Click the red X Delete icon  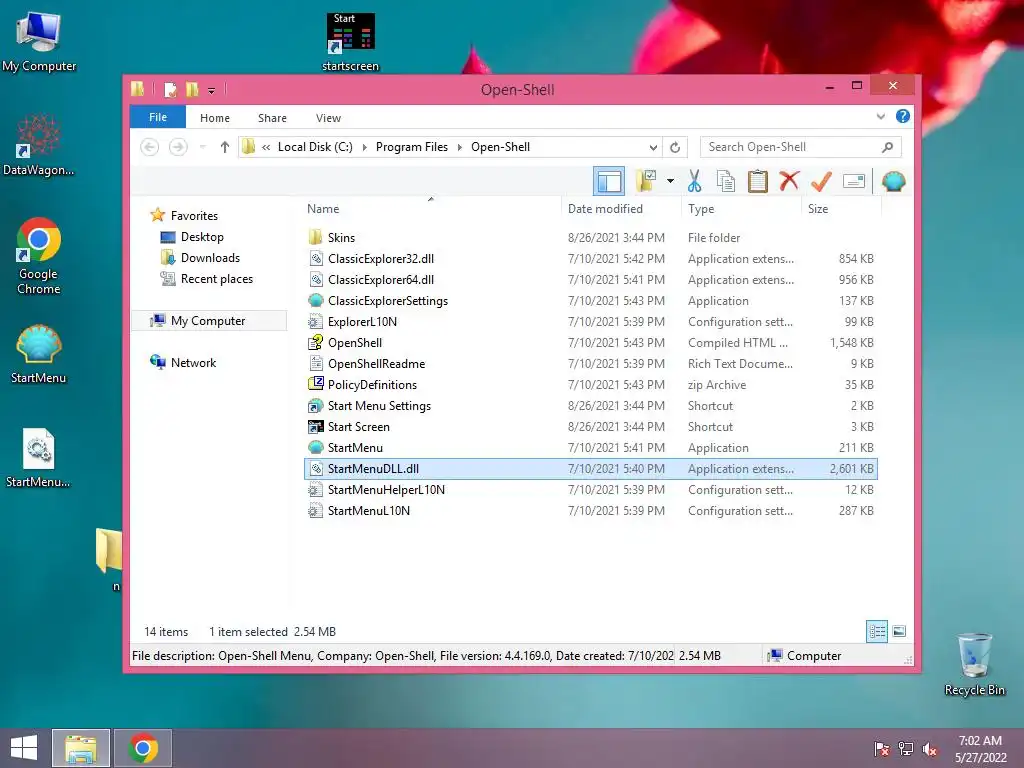coord(789,180)
